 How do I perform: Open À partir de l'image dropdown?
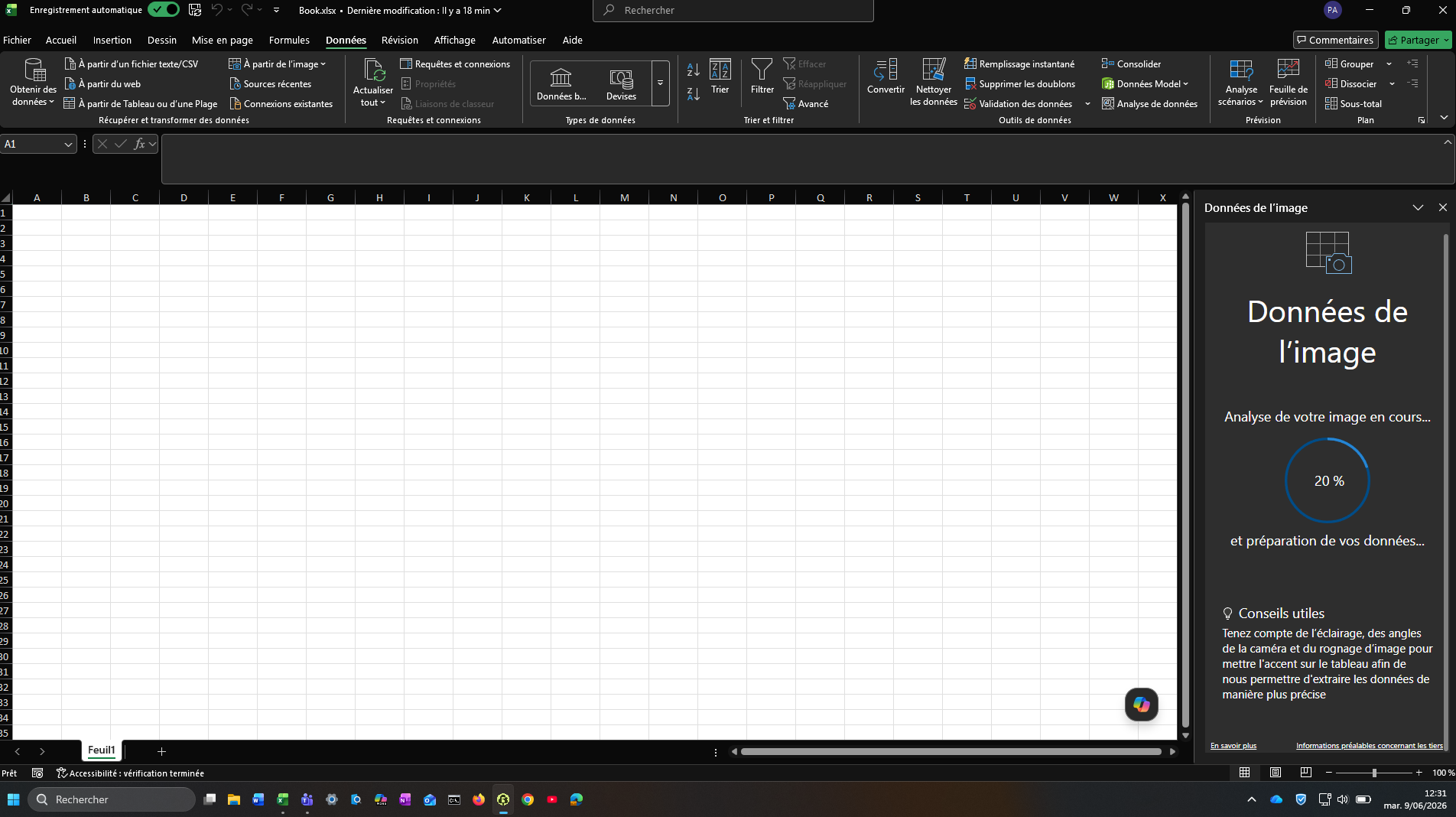tap(278, 64)
